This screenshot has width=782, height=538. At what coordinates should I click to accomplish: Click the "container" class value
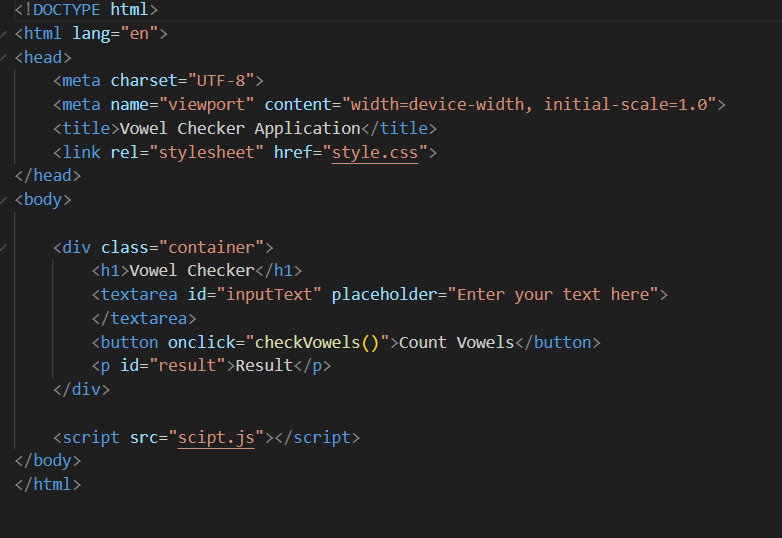[x=216, y=247]
